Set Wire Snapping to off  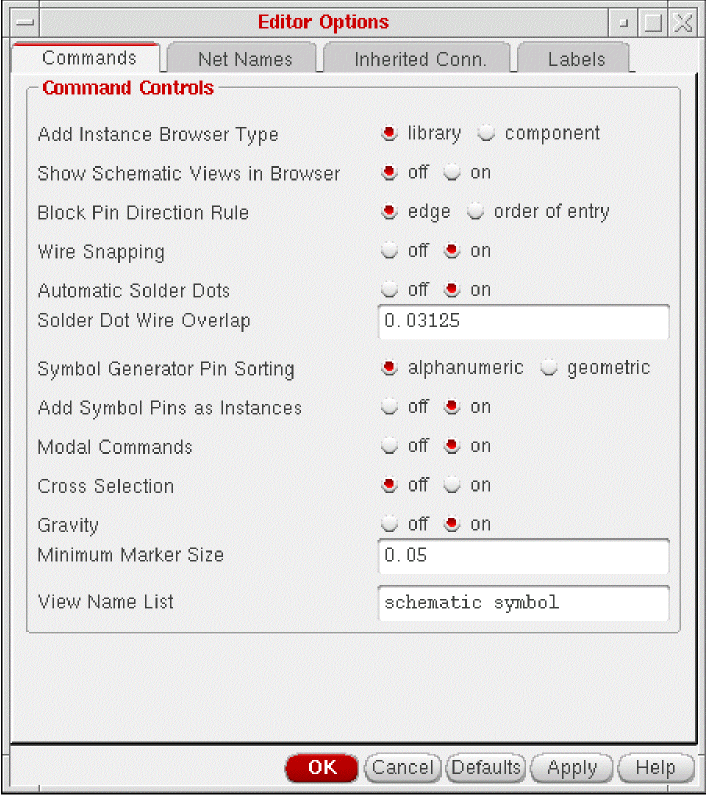(x=389, y=250)
